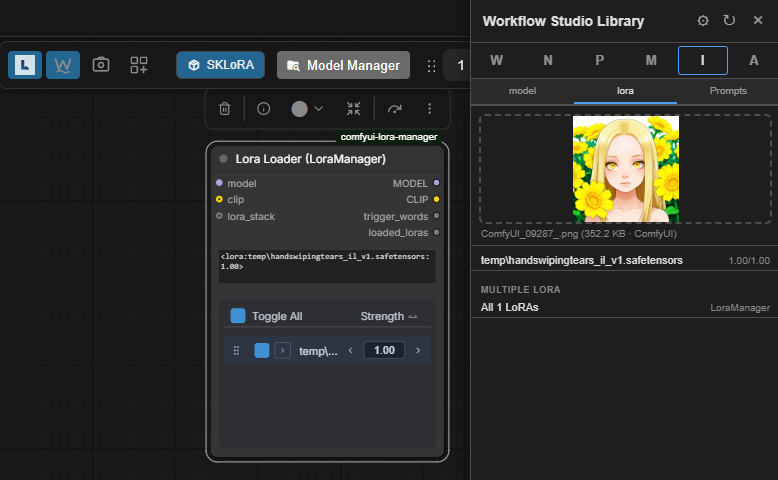Click the sunflower girl image thumbnail
The width and height of the screenshot is (778, 480).
[626, 169]
